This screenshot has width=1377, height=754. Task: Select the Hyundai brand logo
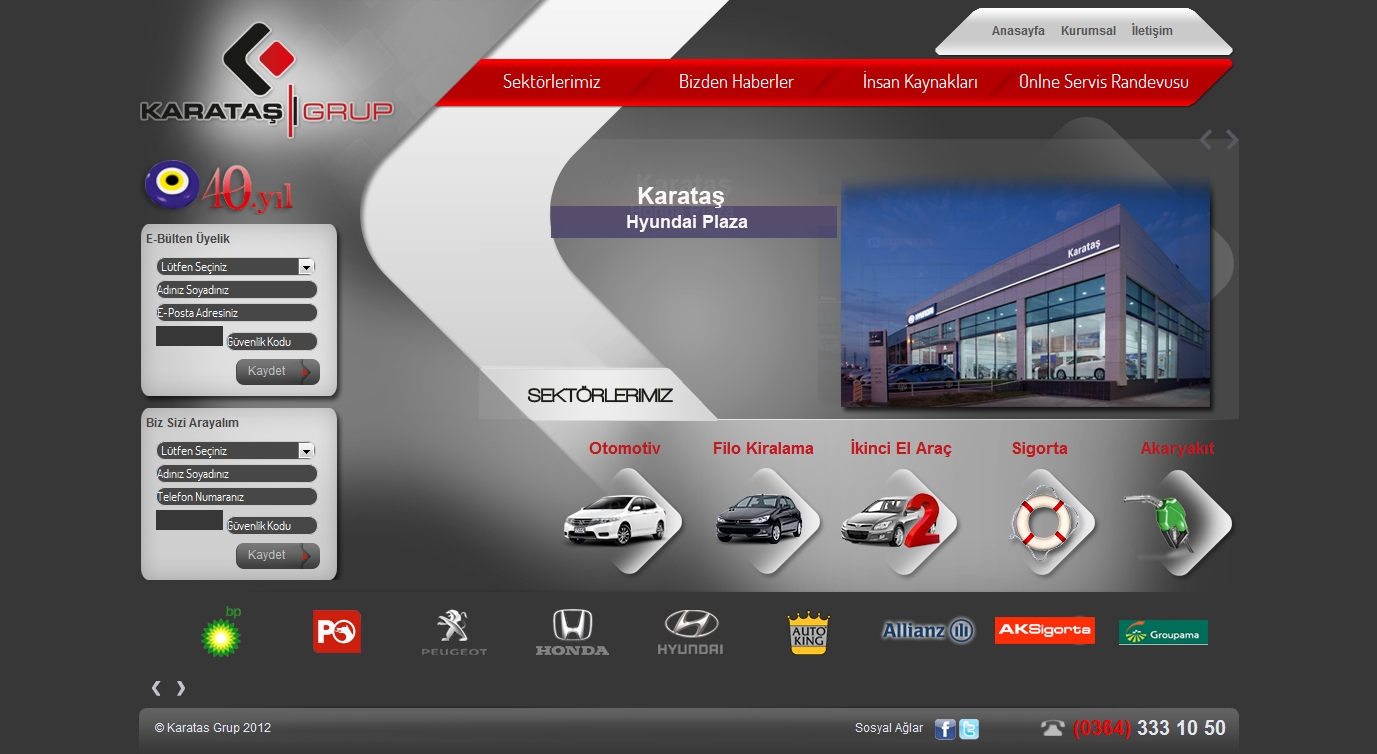click(x=691, y=632)
